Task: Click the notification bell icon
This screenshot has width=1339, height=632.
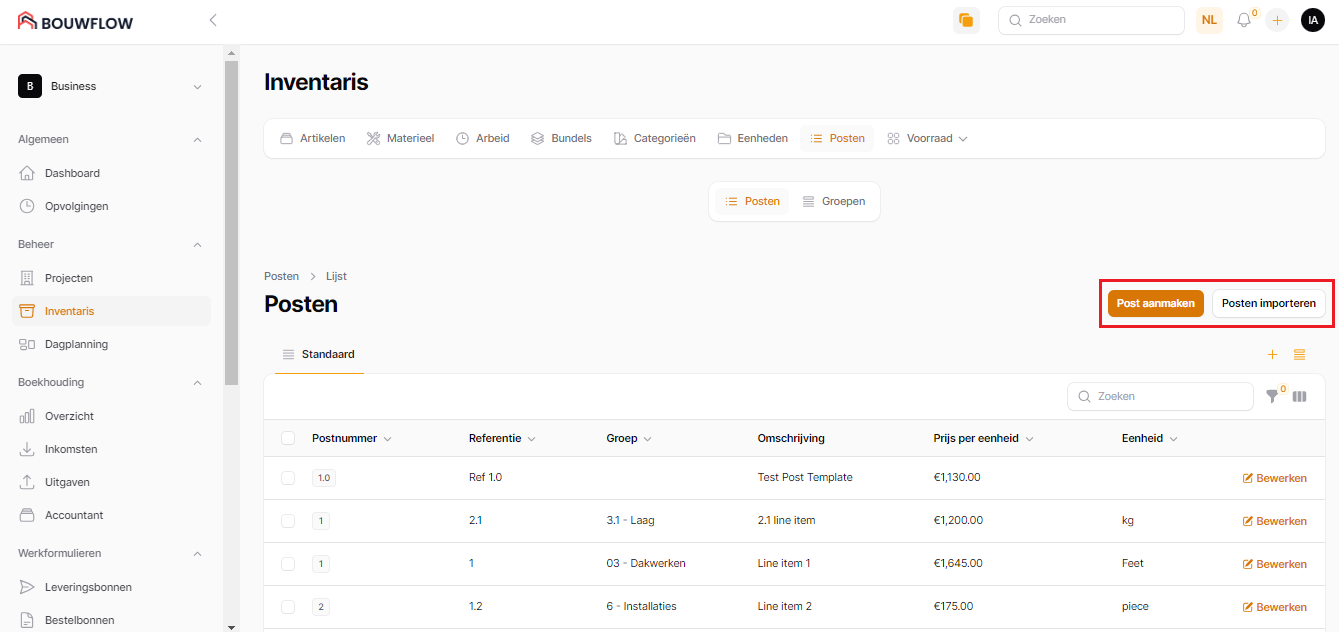Action: click(x=1244, y=20)
